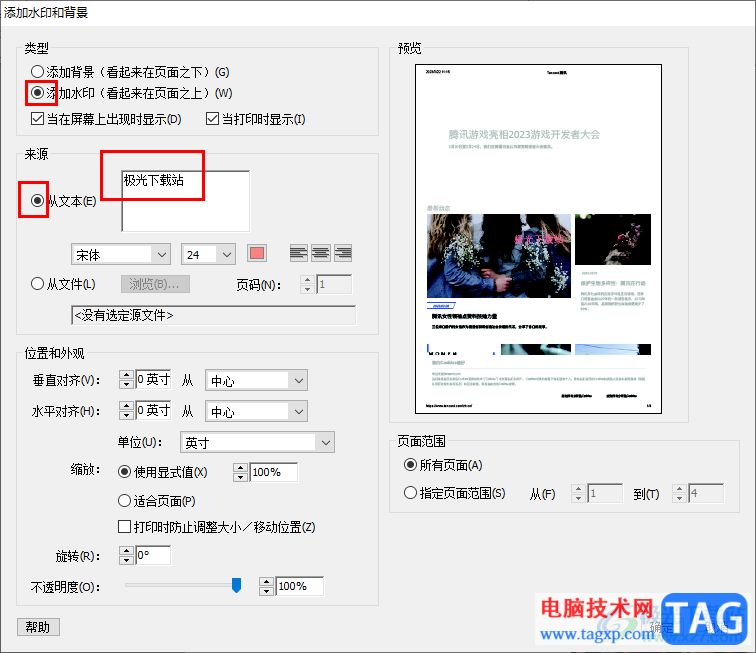Click the 从(F) start page field
This screenshot has height=653, width=756.
coord(605,493)
